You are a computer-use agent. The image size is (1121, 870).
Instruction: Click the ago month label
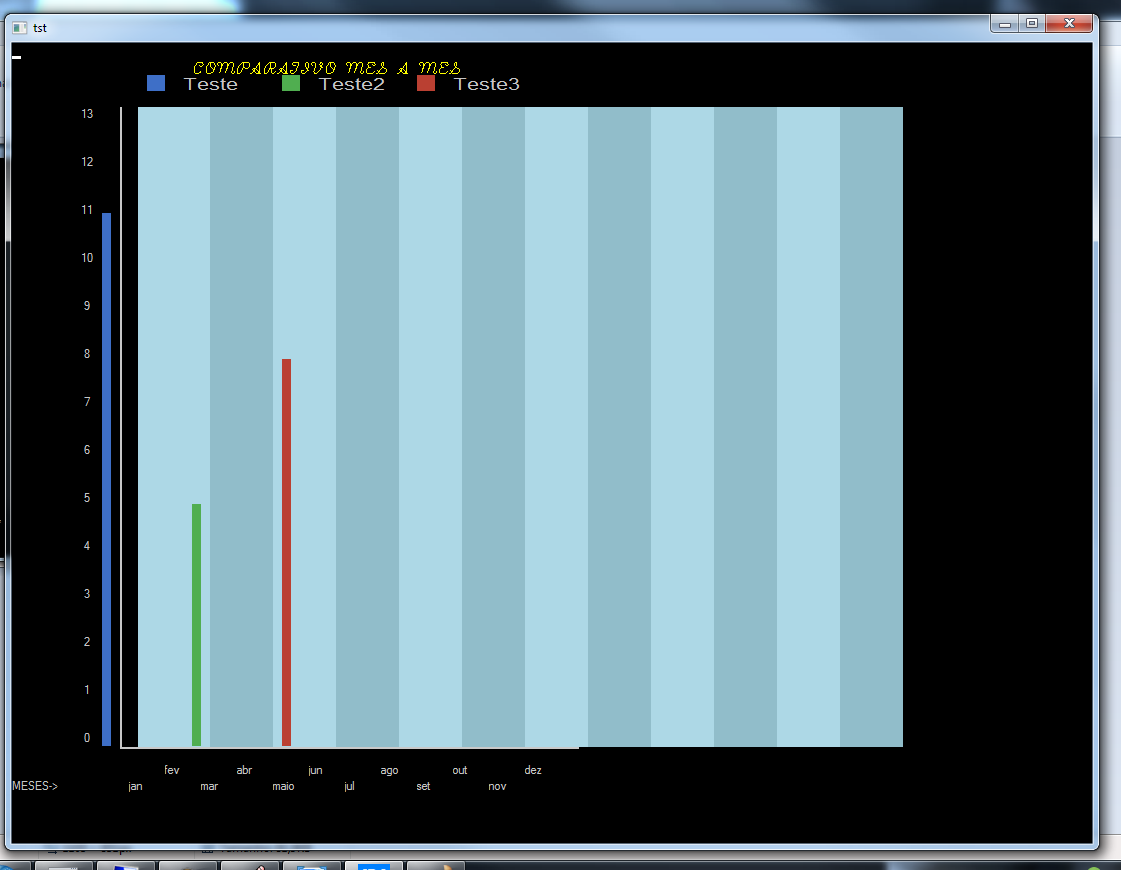389,771
